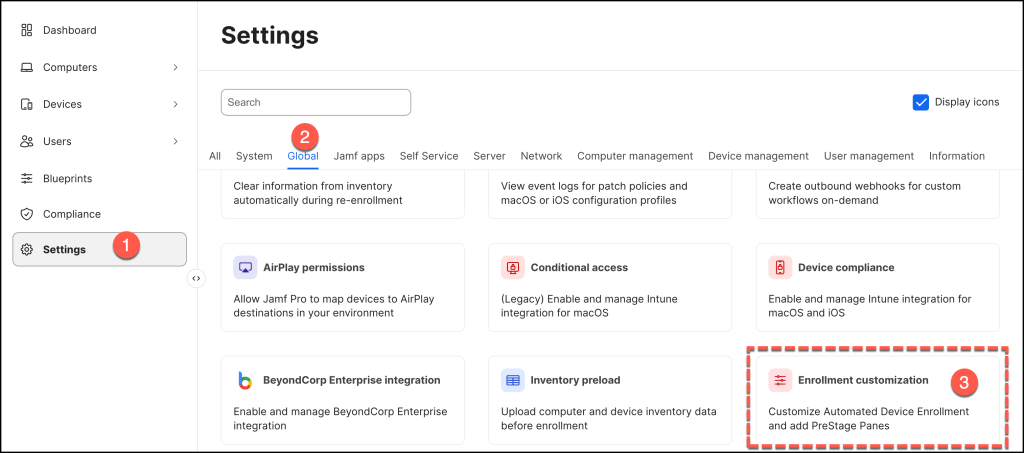1024x453 pixels.
Task: Uncheck the Display icons checkbox
Action: [x=921, y=102]
